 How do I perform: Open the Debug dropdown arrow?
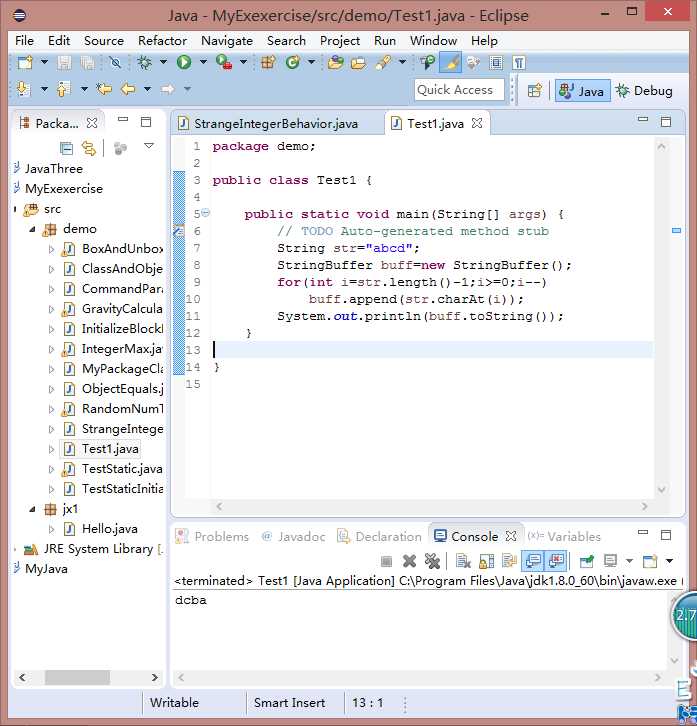(x=163, y=62)
